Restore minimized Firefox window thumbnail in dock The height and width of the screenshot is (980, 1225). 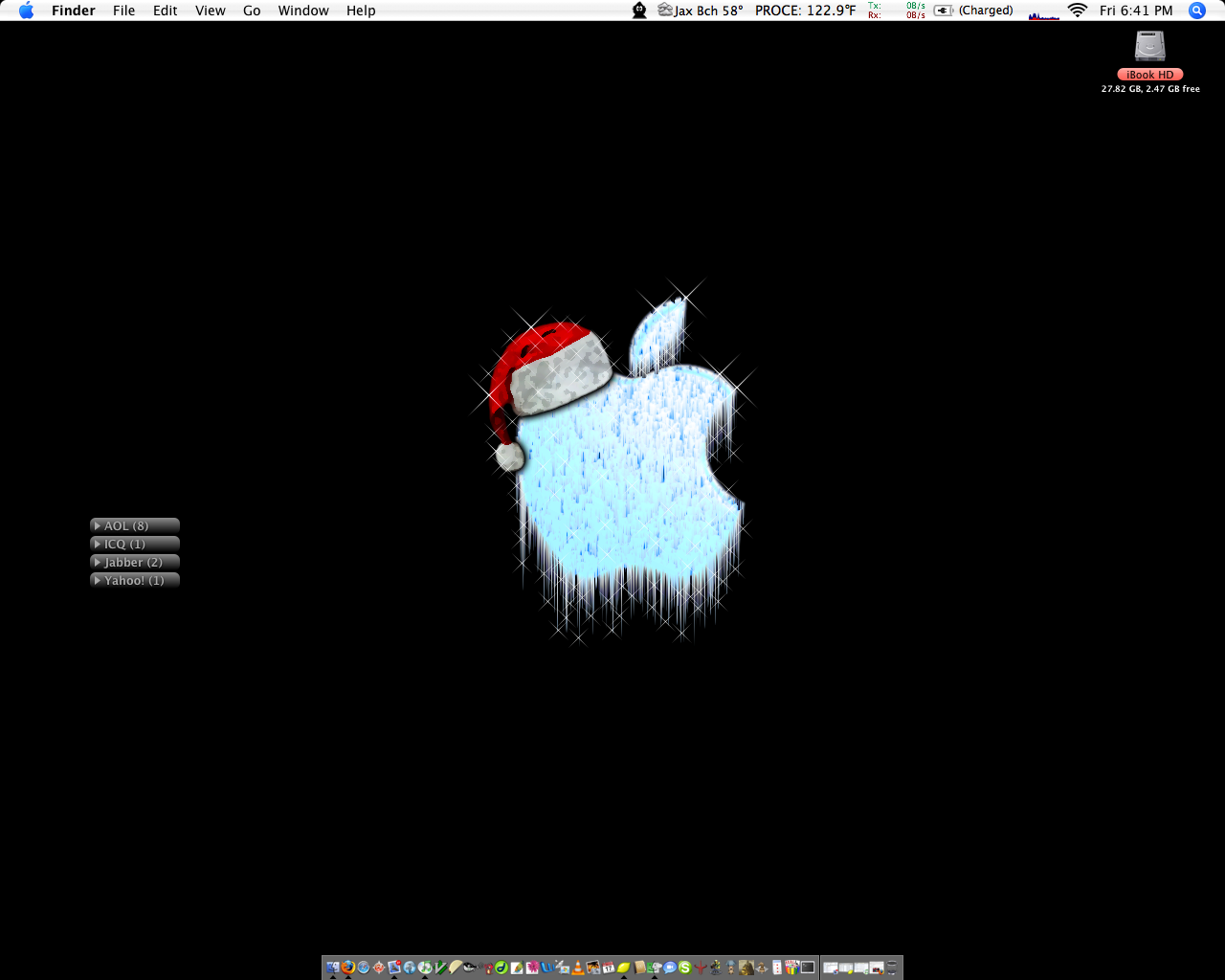(877, 968)
